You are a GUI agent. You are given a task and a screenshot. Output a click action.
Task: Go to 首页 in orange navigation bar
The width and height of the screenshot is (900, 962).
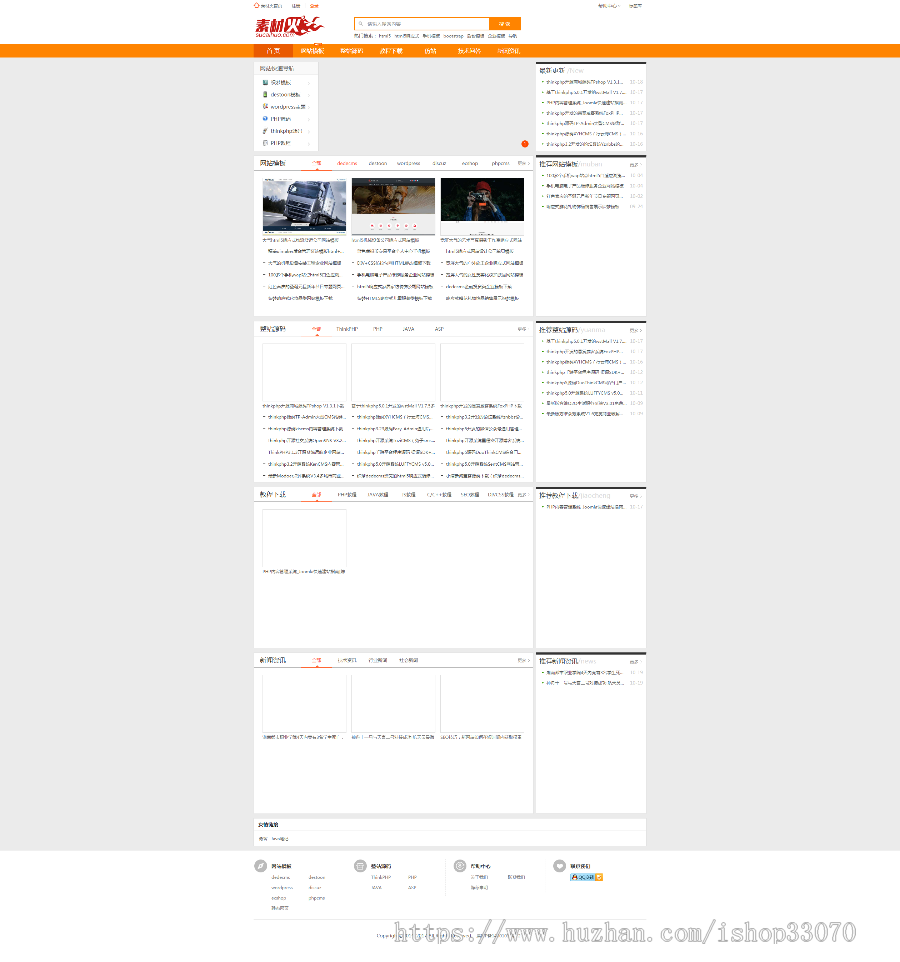[273, 51]
